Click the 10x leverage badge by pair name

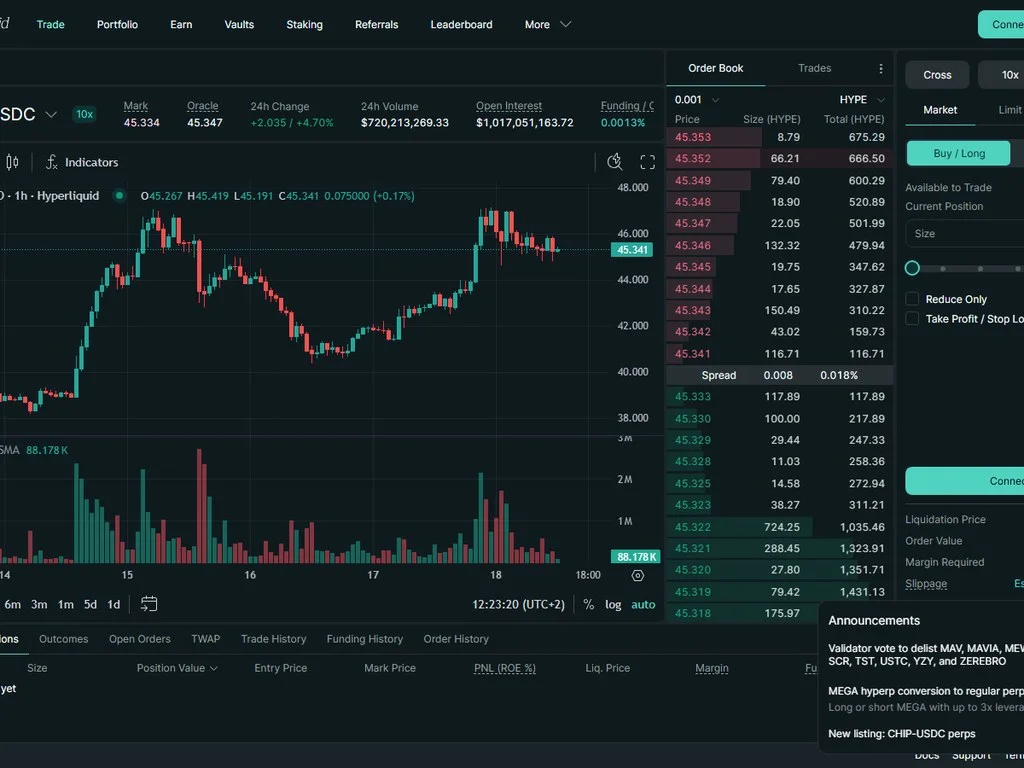[84, 114]
